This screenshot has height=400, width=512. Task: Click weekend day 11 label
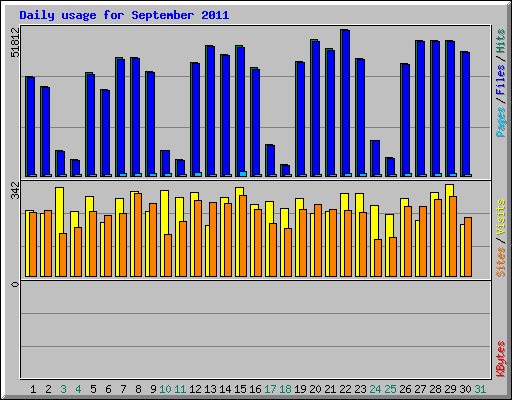180,389
